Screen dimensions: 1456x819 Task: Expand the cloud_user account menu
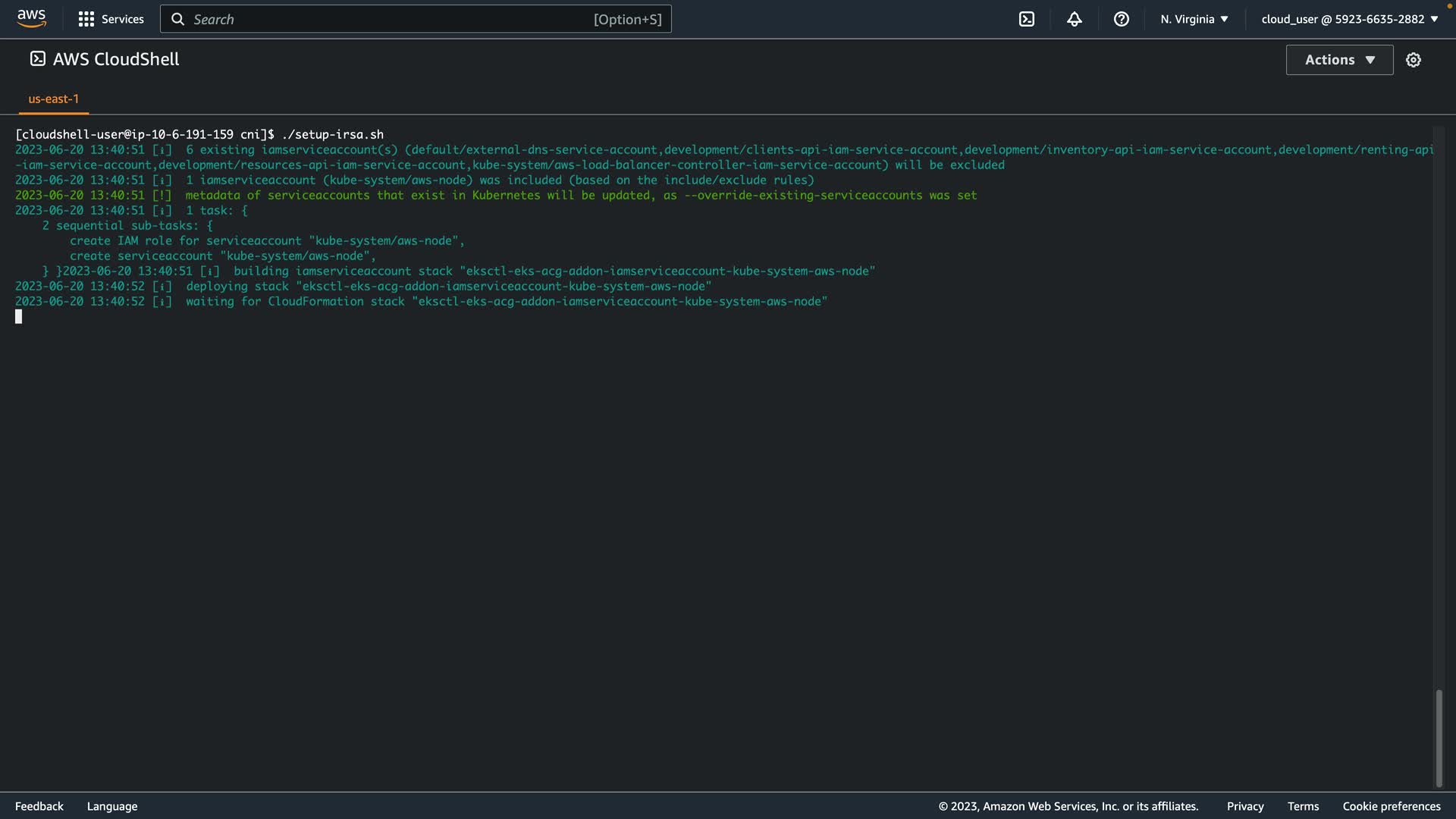click(1349, 19)
